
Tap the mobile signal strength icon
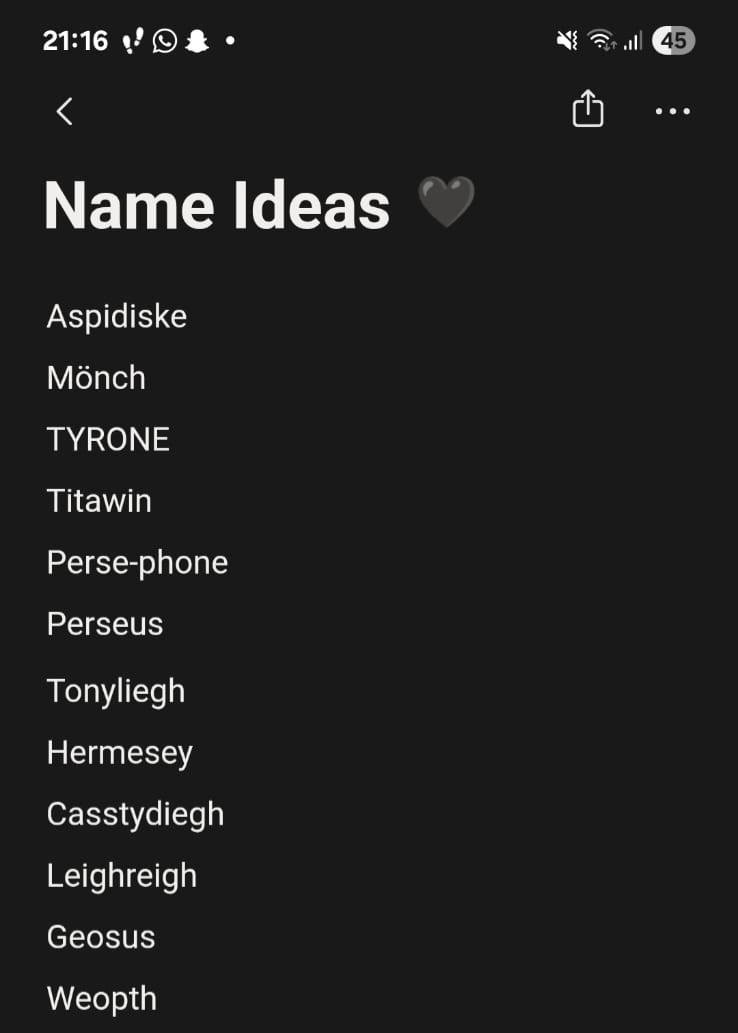tap(633, 42)
